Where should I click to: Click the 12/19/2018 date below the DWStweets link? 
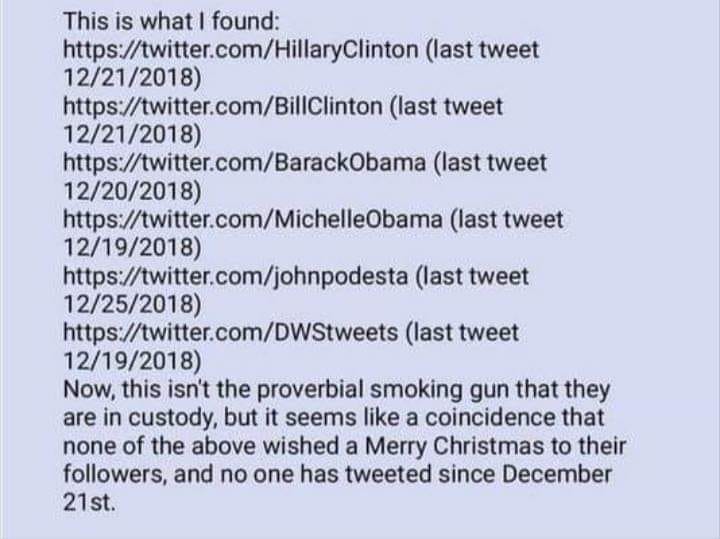coord(132,359)
